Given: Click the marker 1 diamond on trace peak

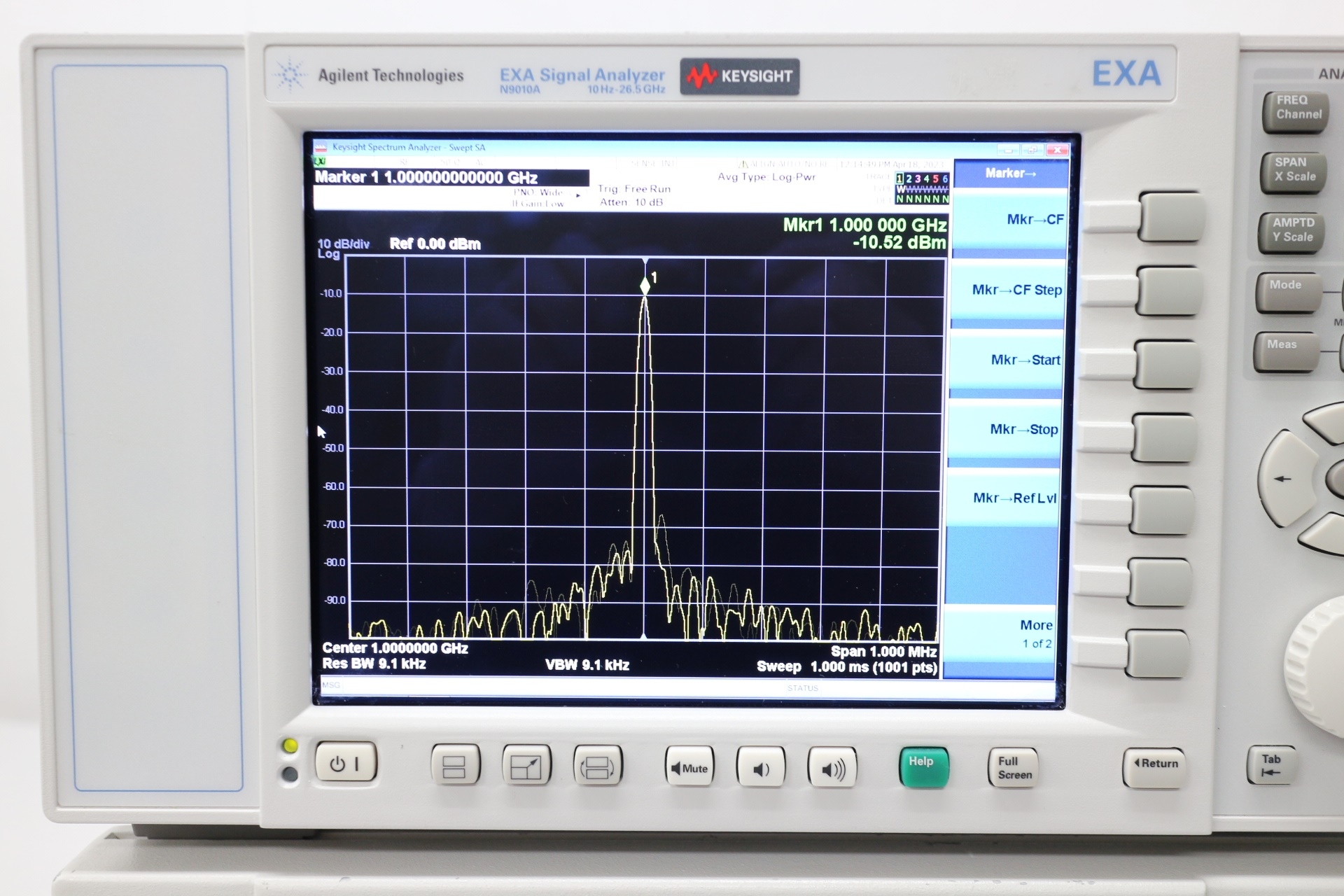Looking at the screenshot, I should [645, 286].
